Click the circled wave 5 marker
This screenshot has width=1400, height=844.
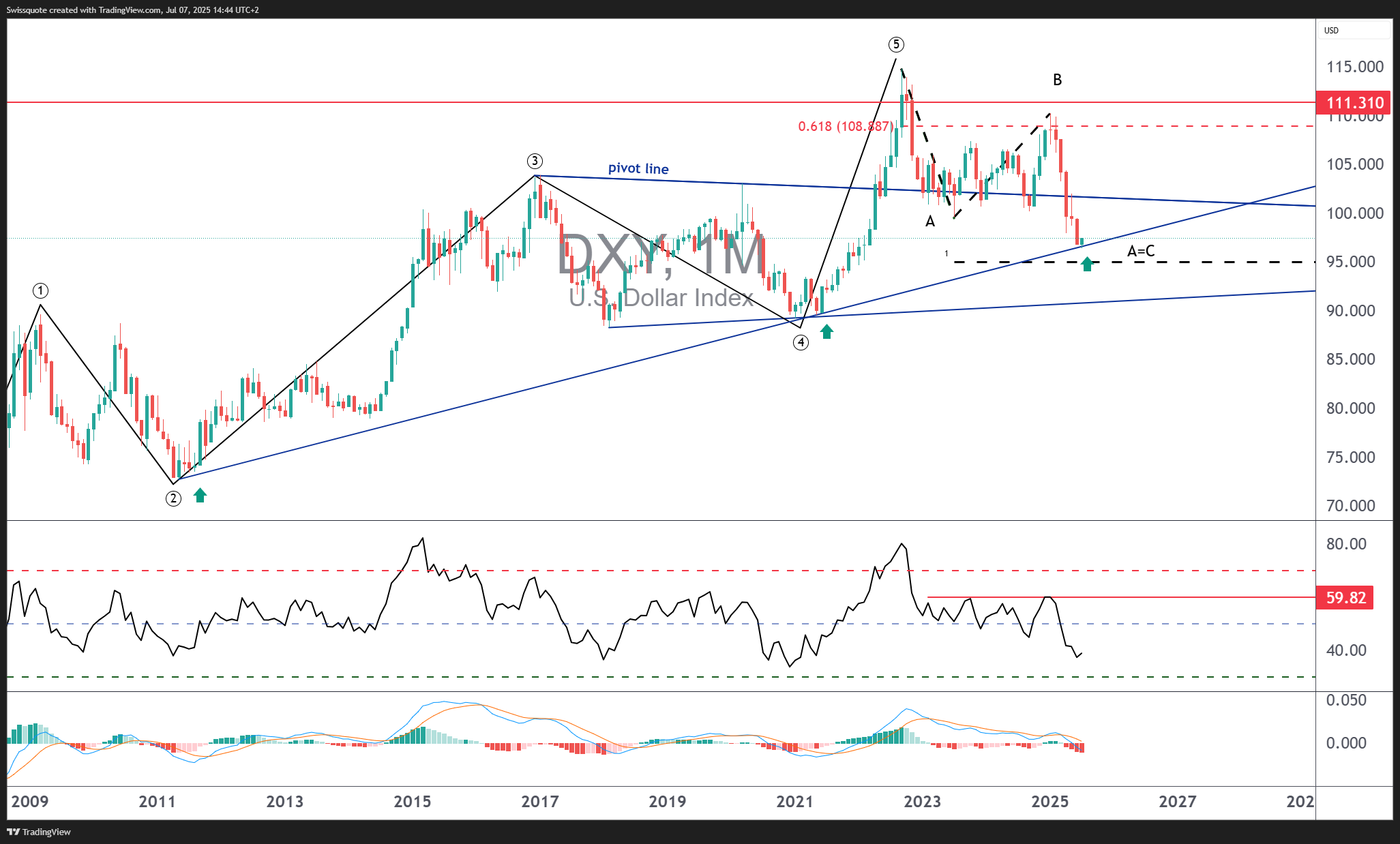click(x=896, y=44)
